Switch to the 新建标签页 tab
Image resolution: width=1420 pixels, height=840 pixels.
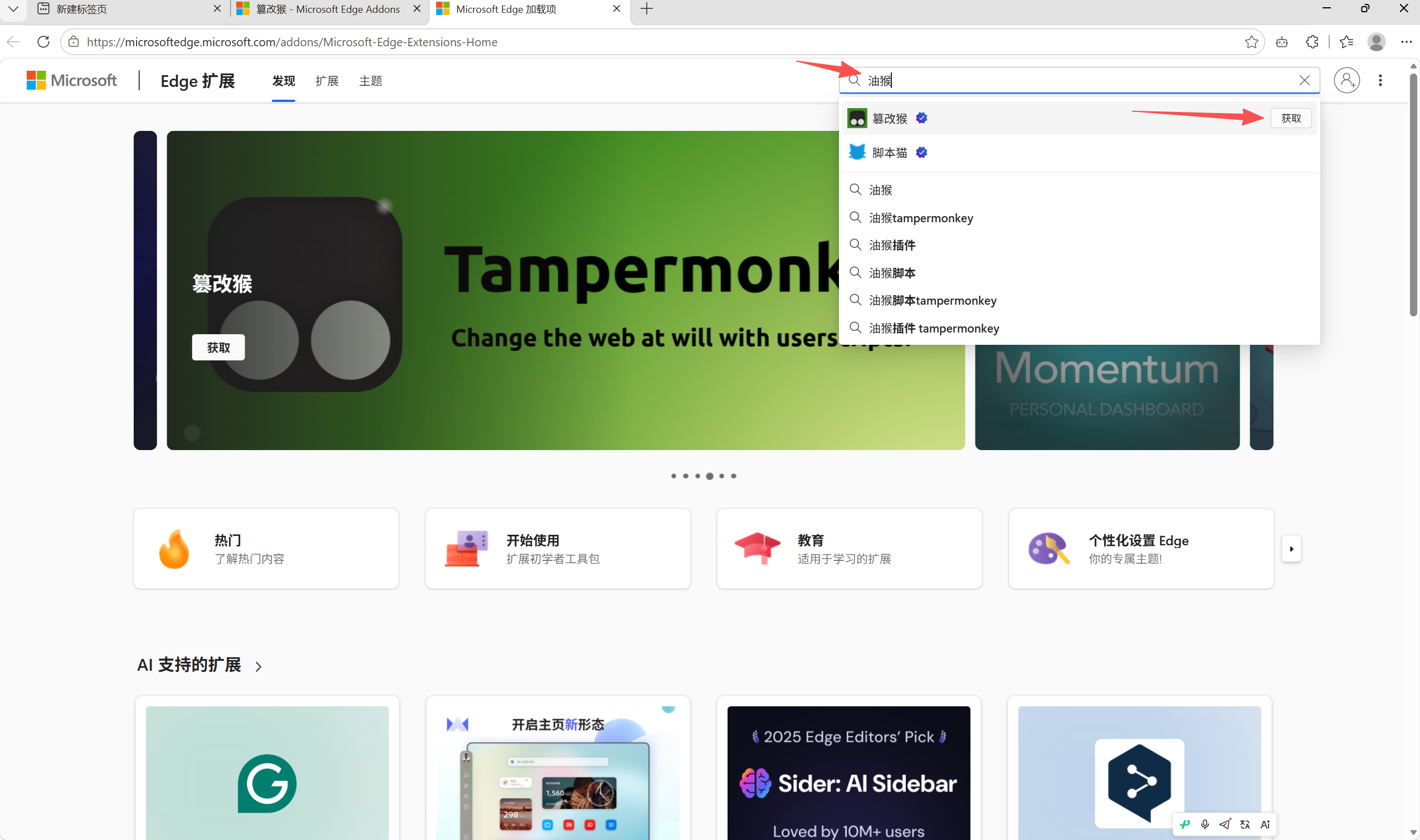pos(129,9)
